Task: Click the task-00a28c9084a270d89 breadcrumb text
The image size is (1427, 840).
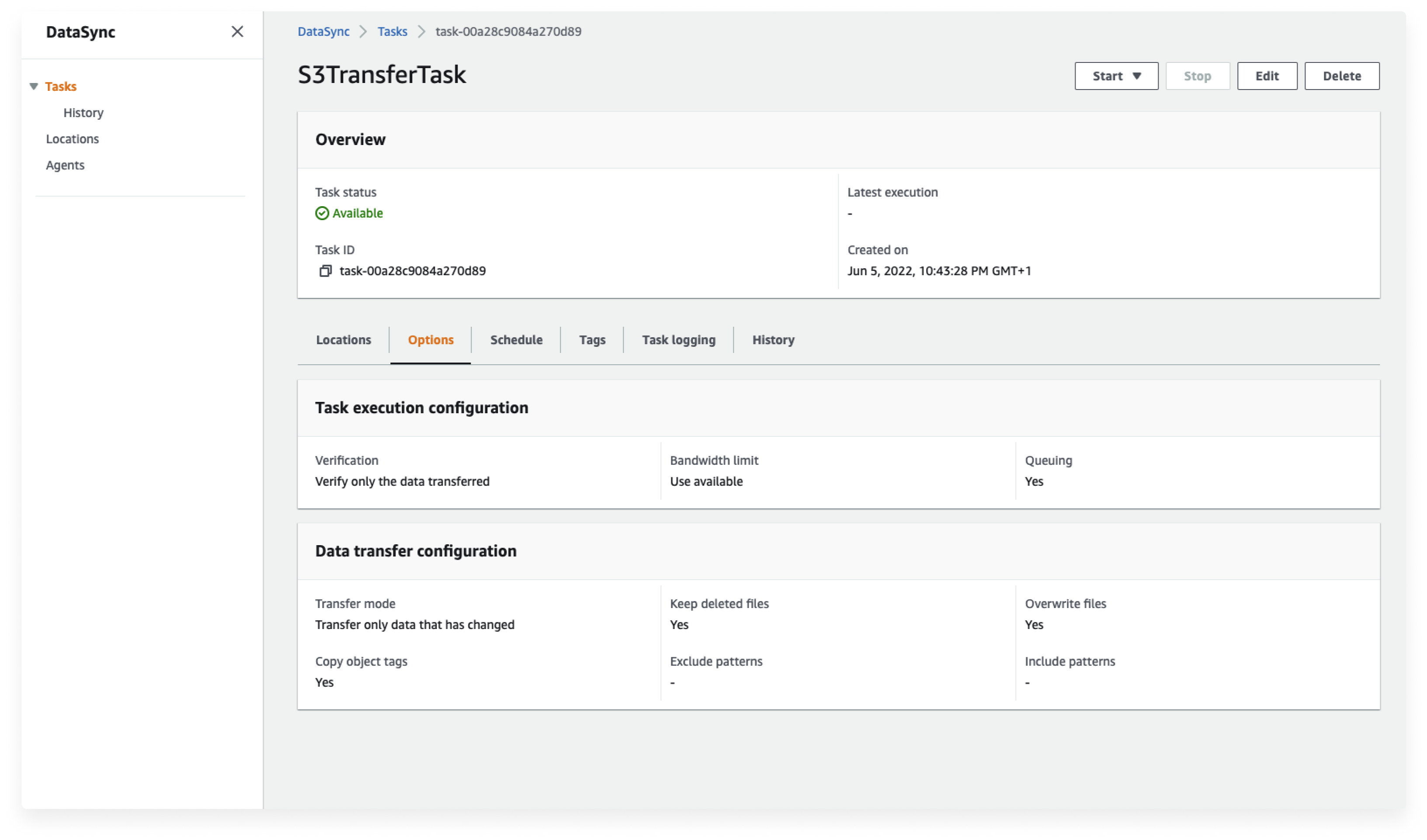Action: click(508, 32)
